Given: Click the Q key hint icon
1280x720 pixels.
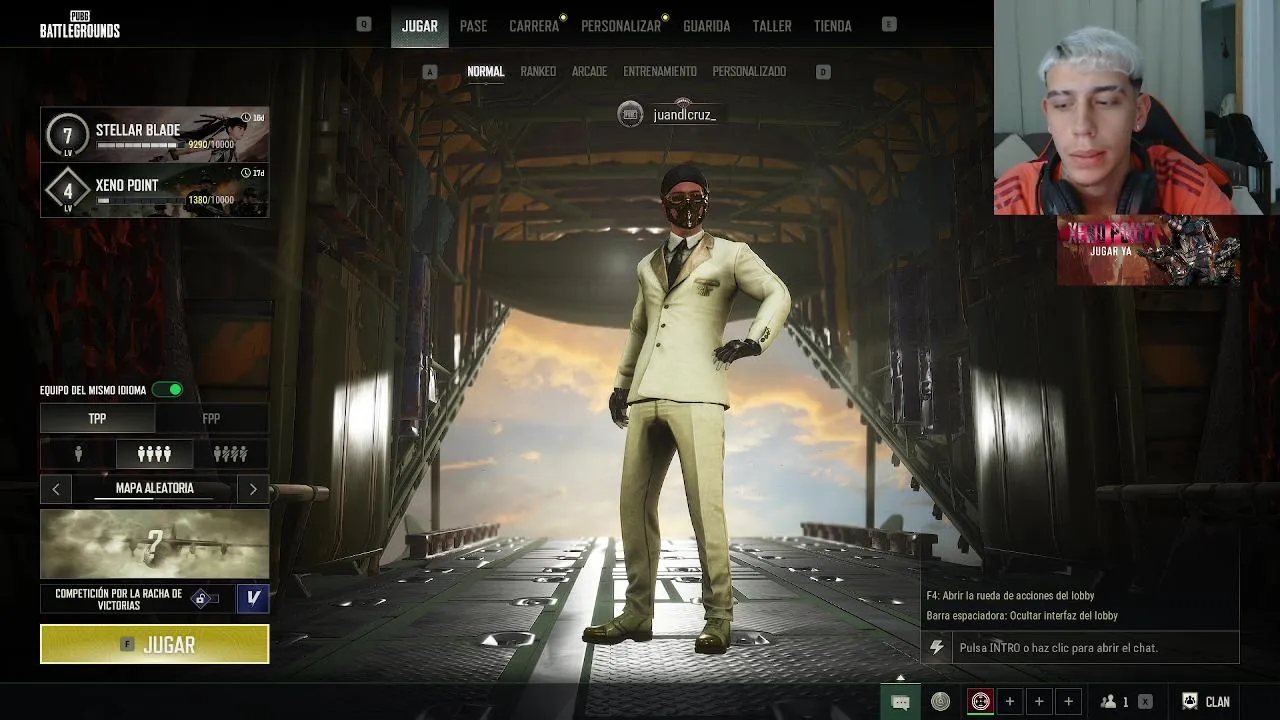Looking at the screenshot, I should tap(364, 24).
